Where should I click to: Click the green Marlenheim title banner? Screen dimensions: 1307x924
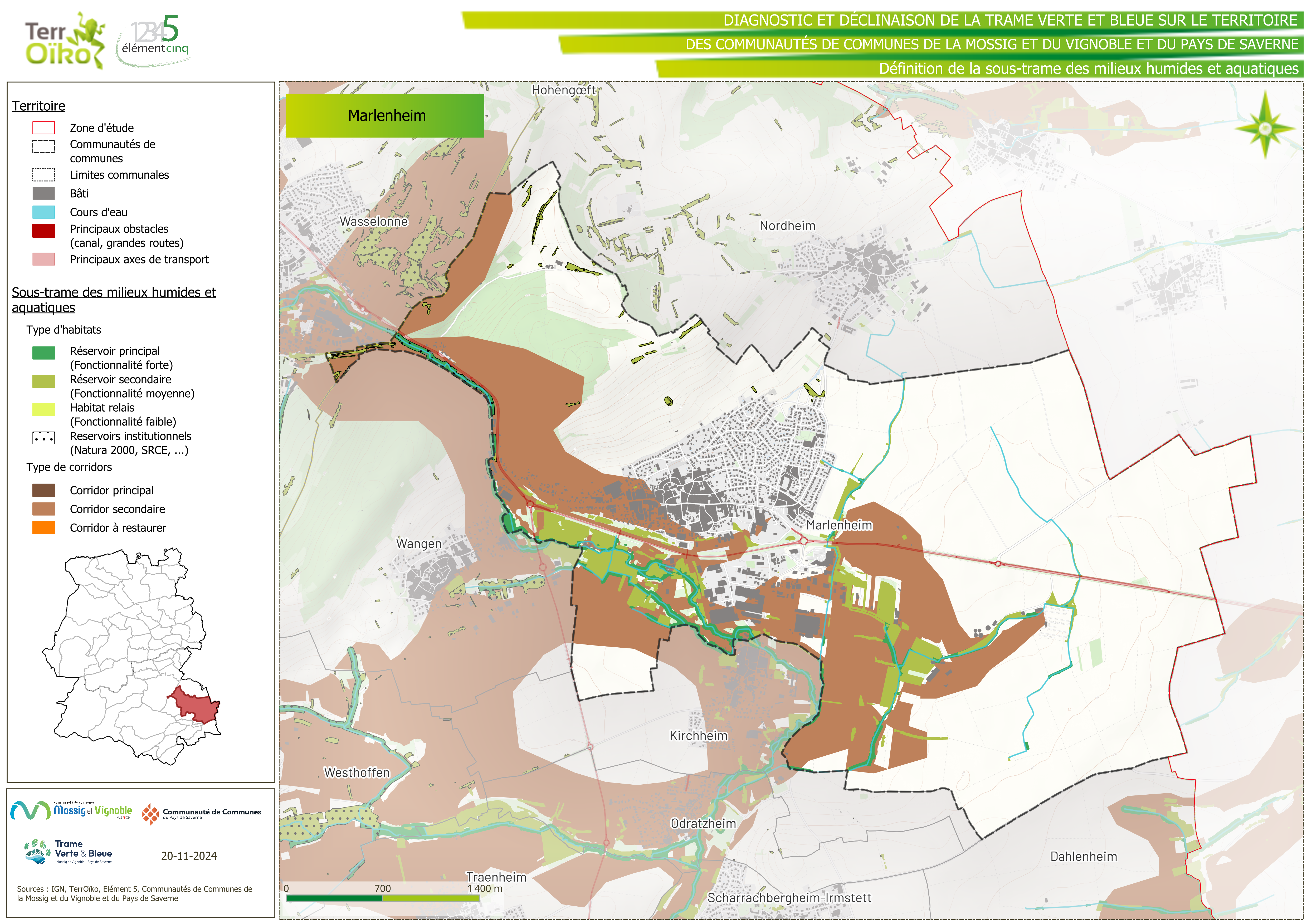[385, 116]
